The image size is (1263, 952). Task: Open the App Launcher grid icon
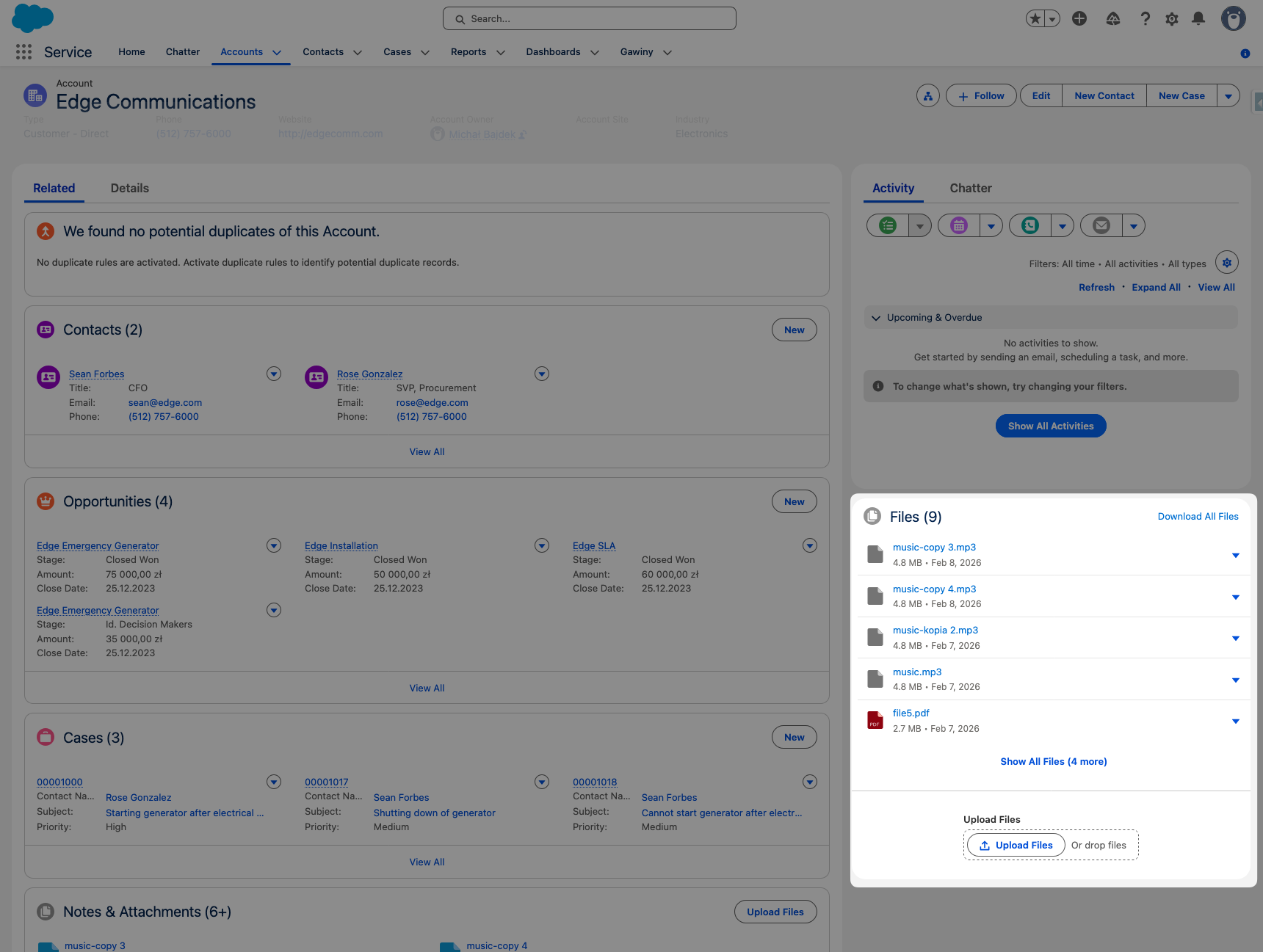pos(23,51)
